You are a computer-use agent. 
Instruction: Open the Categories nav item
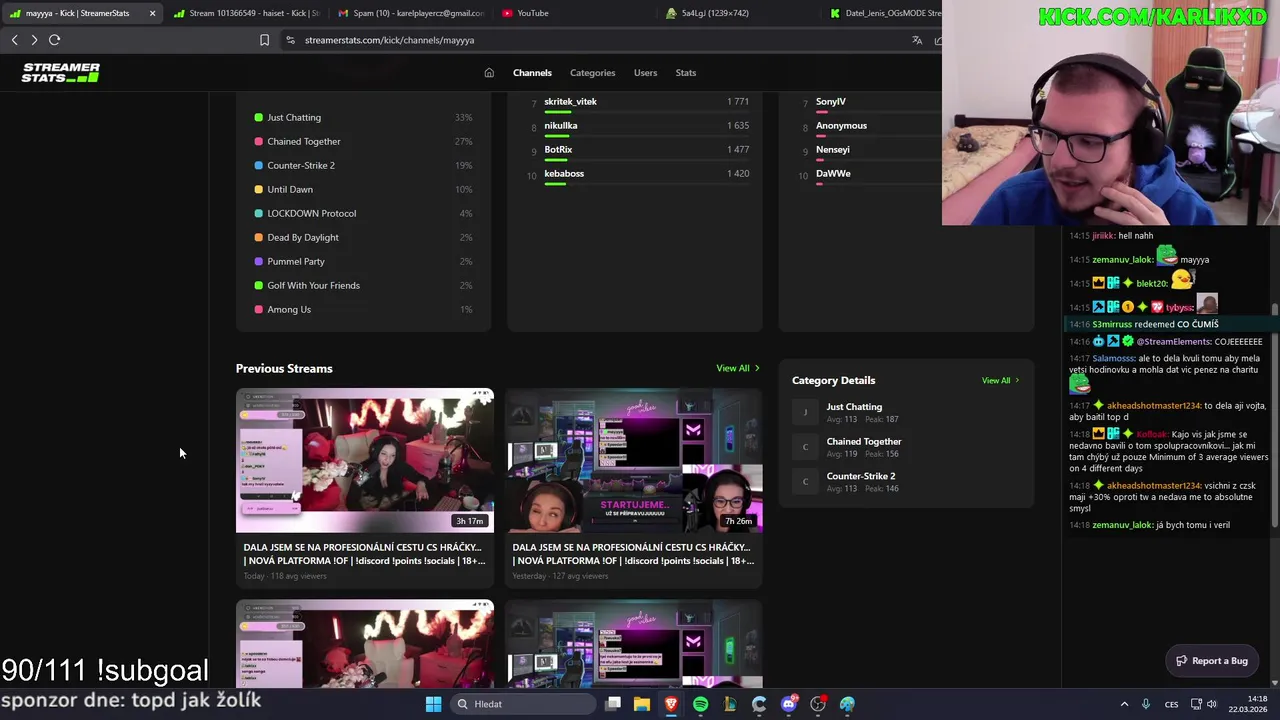click(592, 73)
